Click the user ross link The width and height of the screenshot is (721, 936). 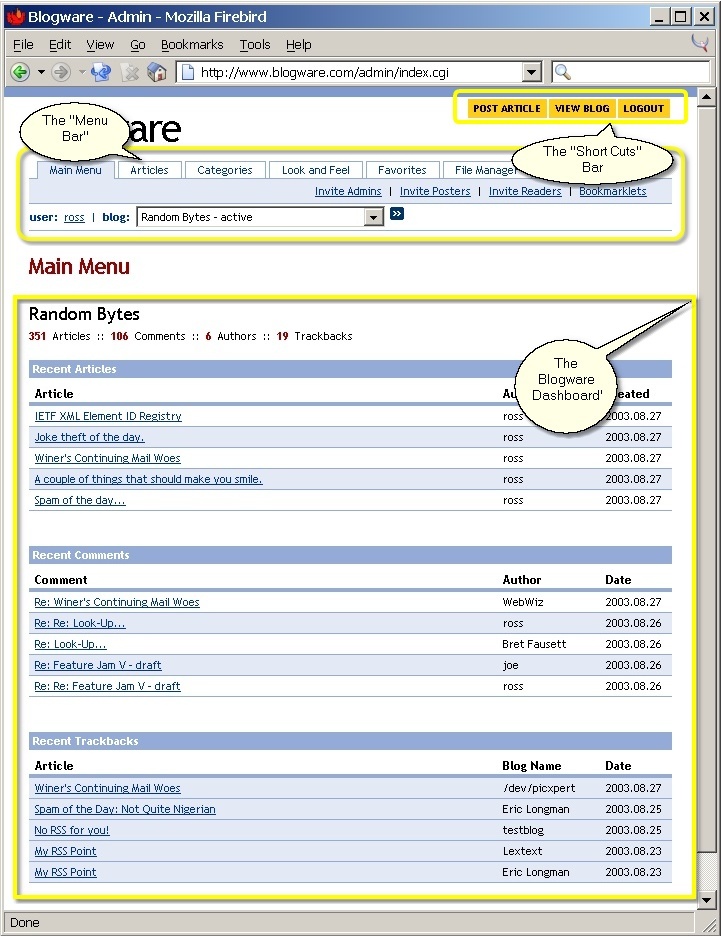[x=74, y=217]
